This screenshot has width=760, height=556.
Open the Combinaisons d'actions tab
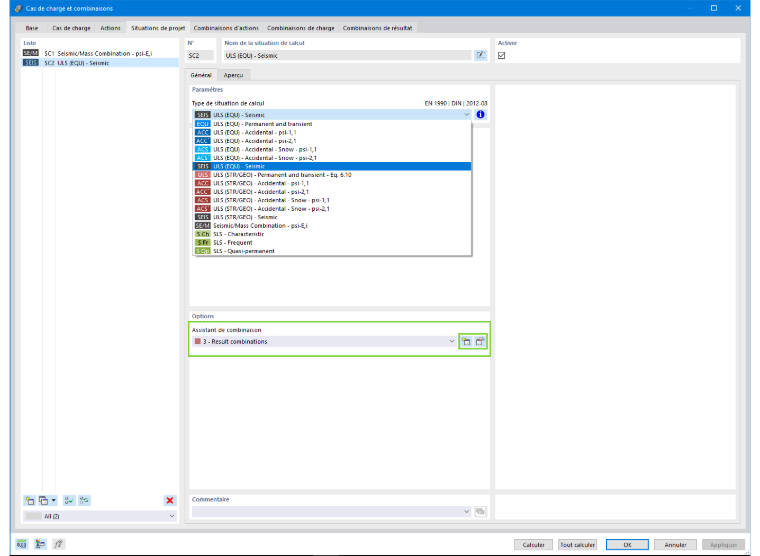[x=226, y=28]
